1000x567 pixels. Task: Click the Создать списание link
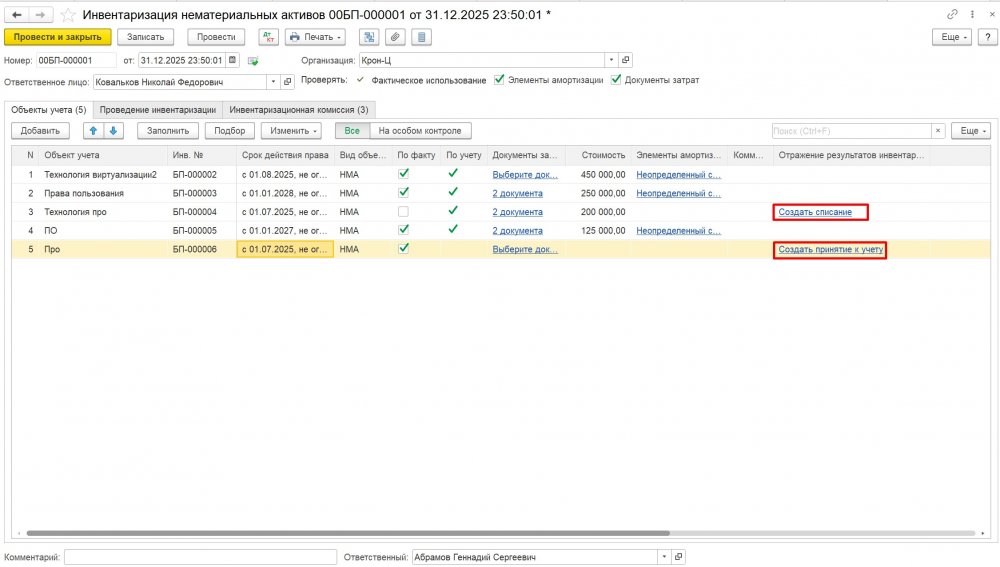815,212
